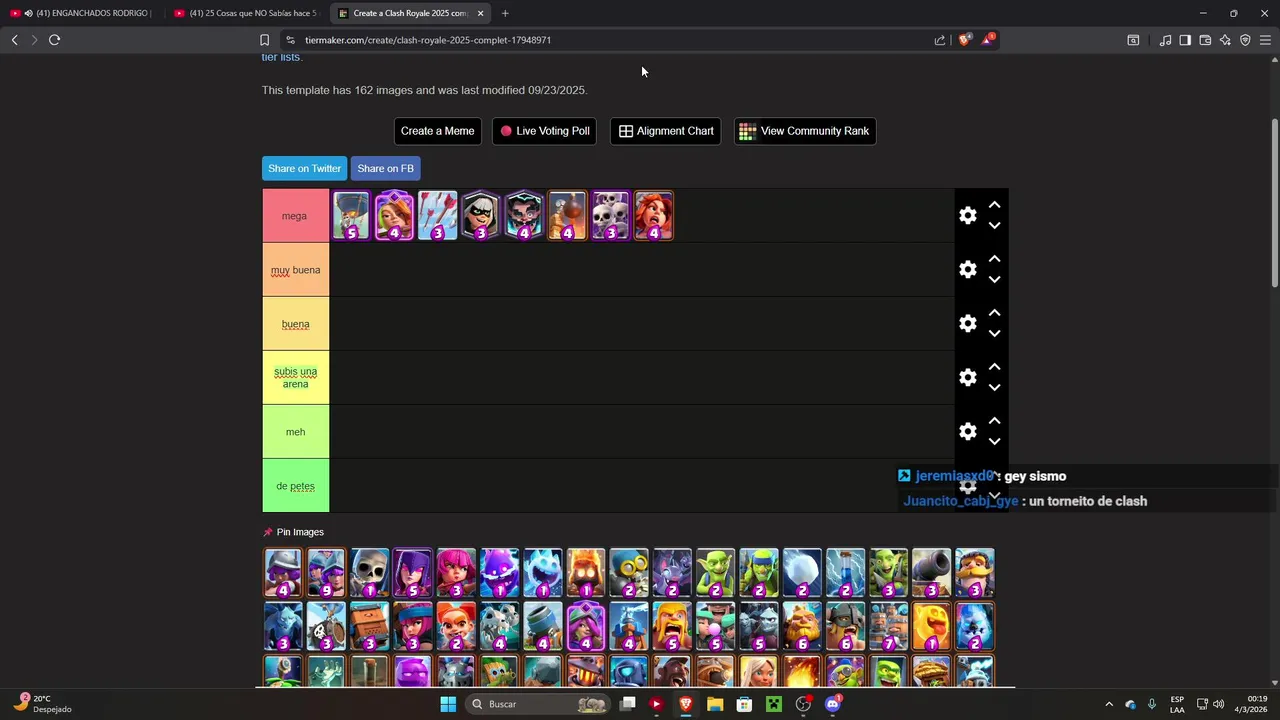Move meh tier row up
The width and height of the screenshot is (1280, 720).
[x=994, y=420]
